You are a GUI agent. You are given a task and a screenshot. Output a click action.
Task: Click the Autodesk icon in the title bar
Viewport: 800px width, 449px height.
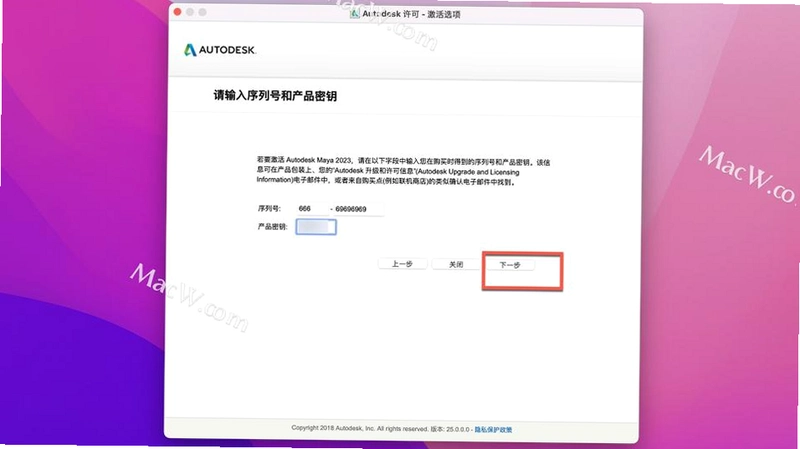[354, 14]
